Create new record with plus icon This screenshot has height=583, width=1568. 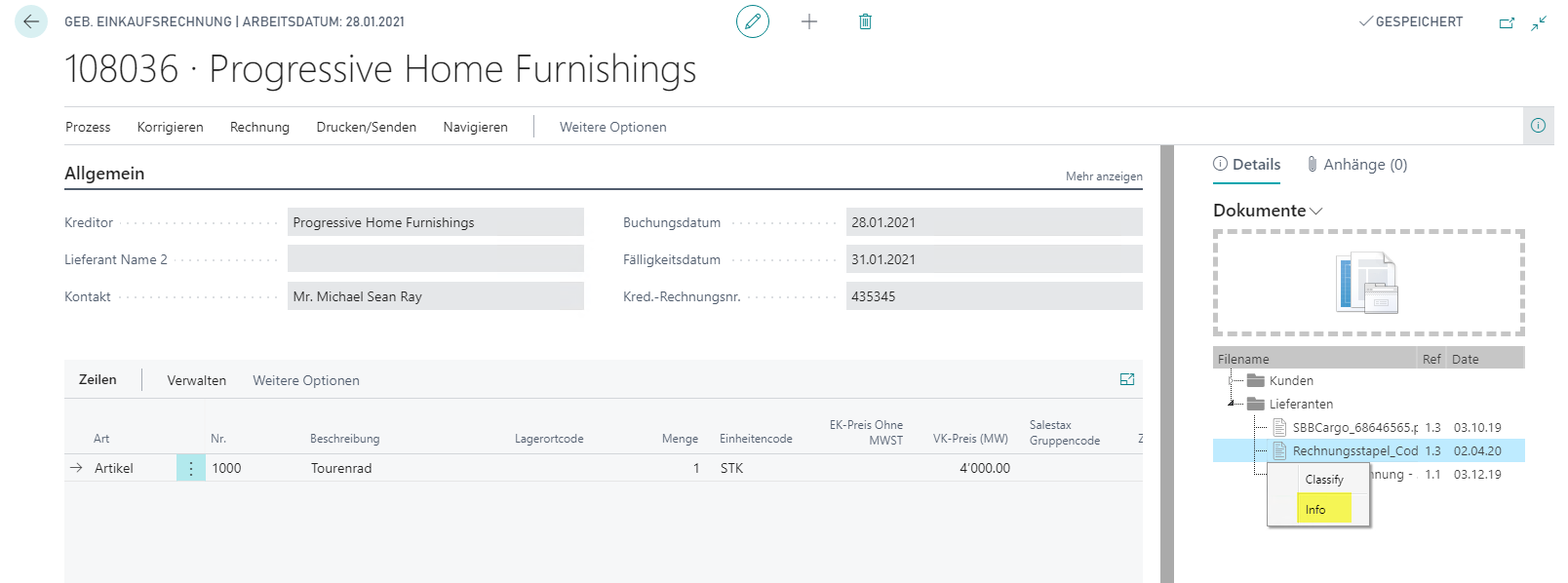(x=809, y=21)
